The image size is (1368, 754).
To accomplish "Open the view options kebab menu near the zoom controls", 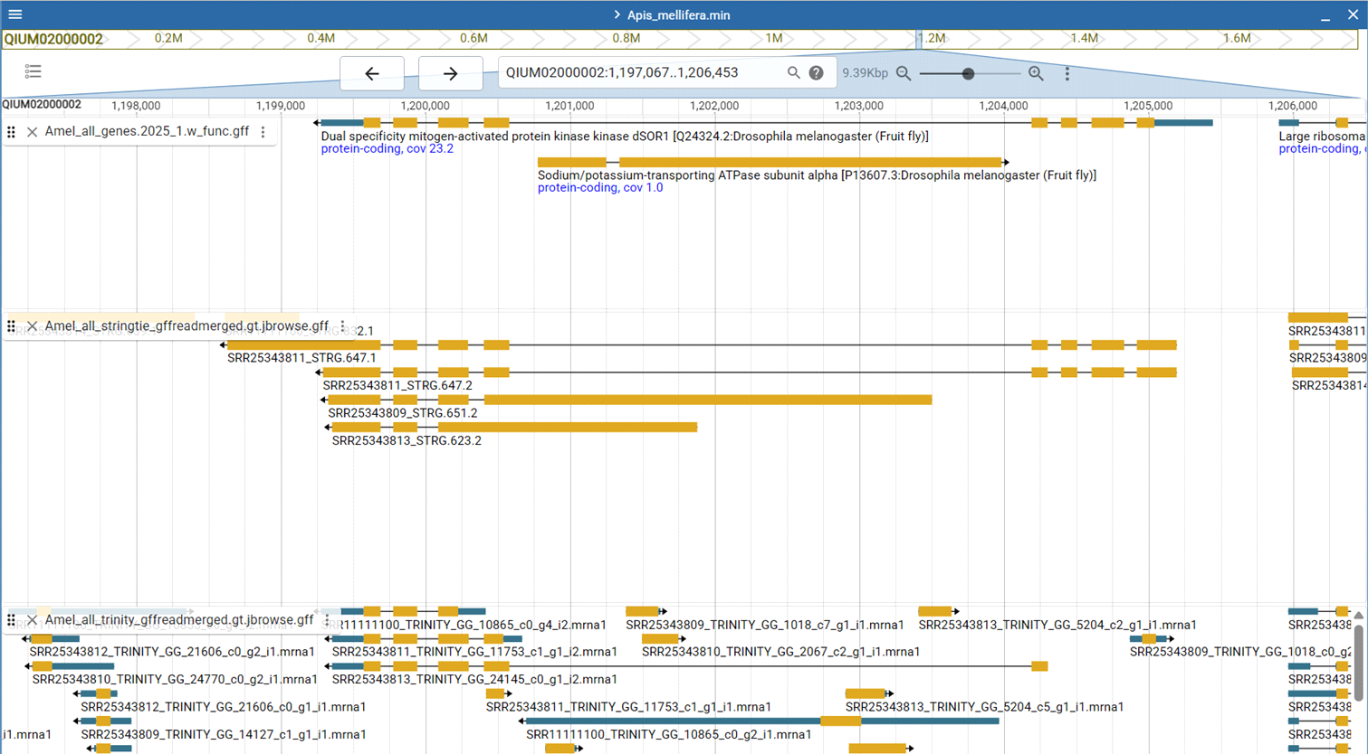I will click(x=1067, y=72).
